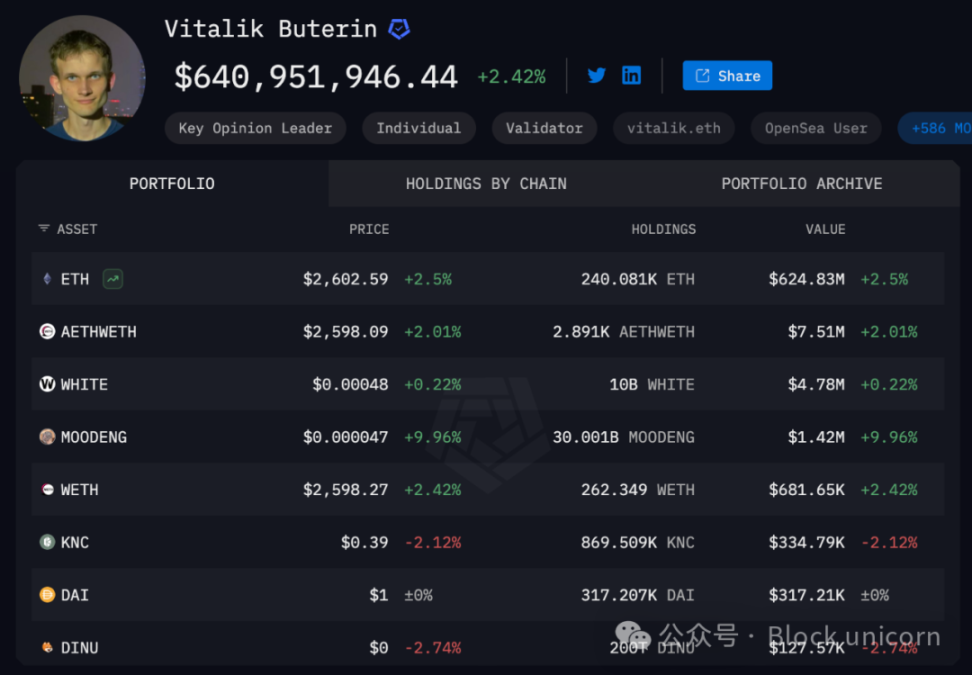Open the LinkedIn profile icon
This screenshot has width=972, height=675.
(x=632, y=76)
